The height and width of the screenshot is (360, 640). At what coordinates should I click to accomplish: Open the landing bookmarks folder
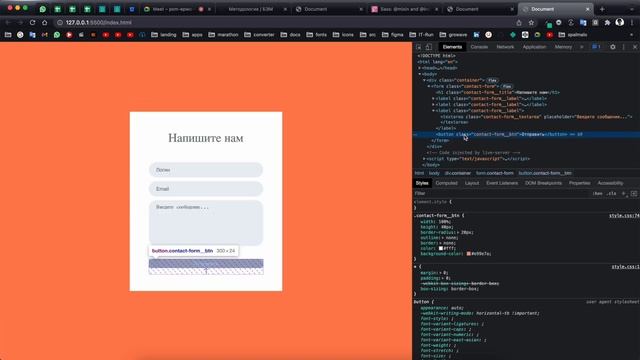164,35
